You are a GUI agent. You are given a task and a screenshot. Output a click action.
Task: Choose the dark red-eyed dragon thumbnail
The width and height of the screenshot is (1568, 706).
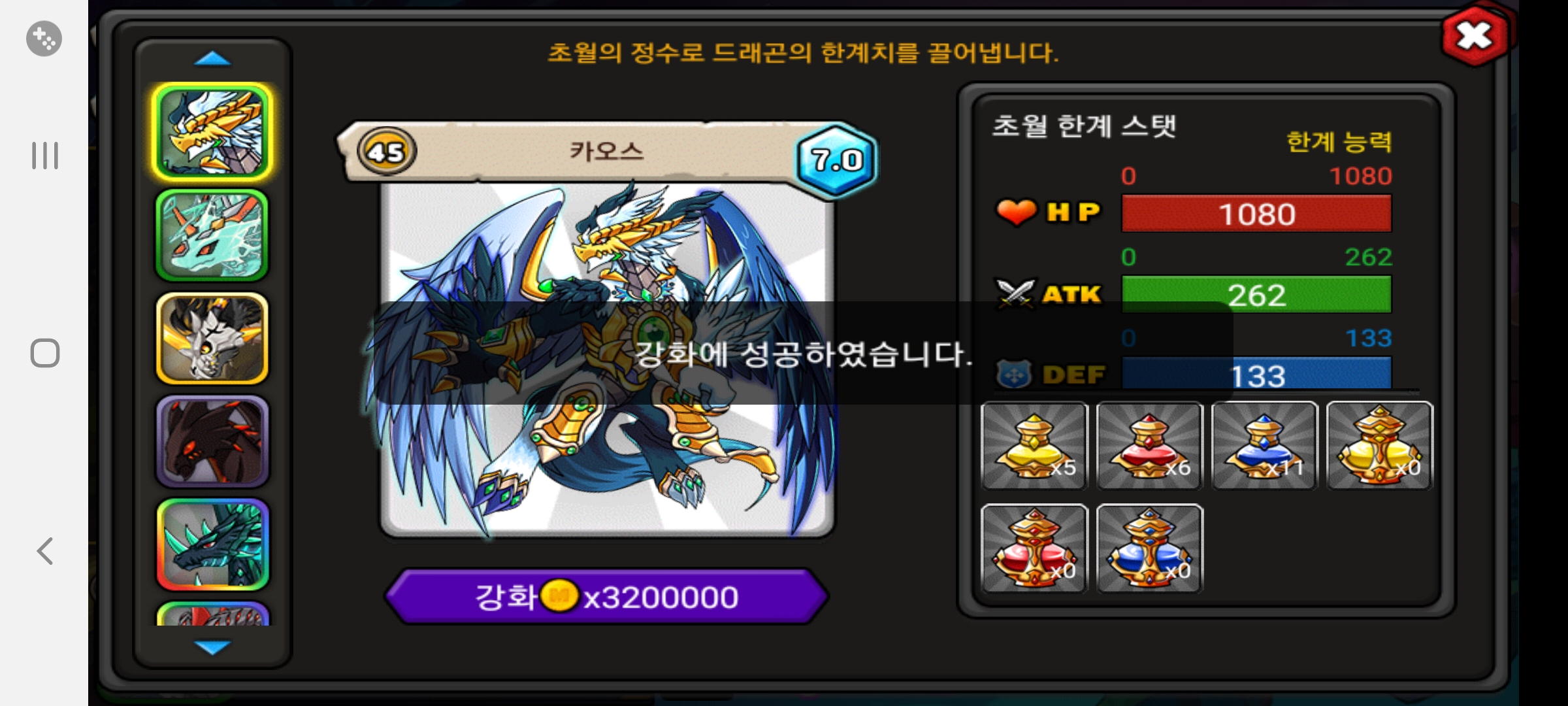click(x=212, y=441)
